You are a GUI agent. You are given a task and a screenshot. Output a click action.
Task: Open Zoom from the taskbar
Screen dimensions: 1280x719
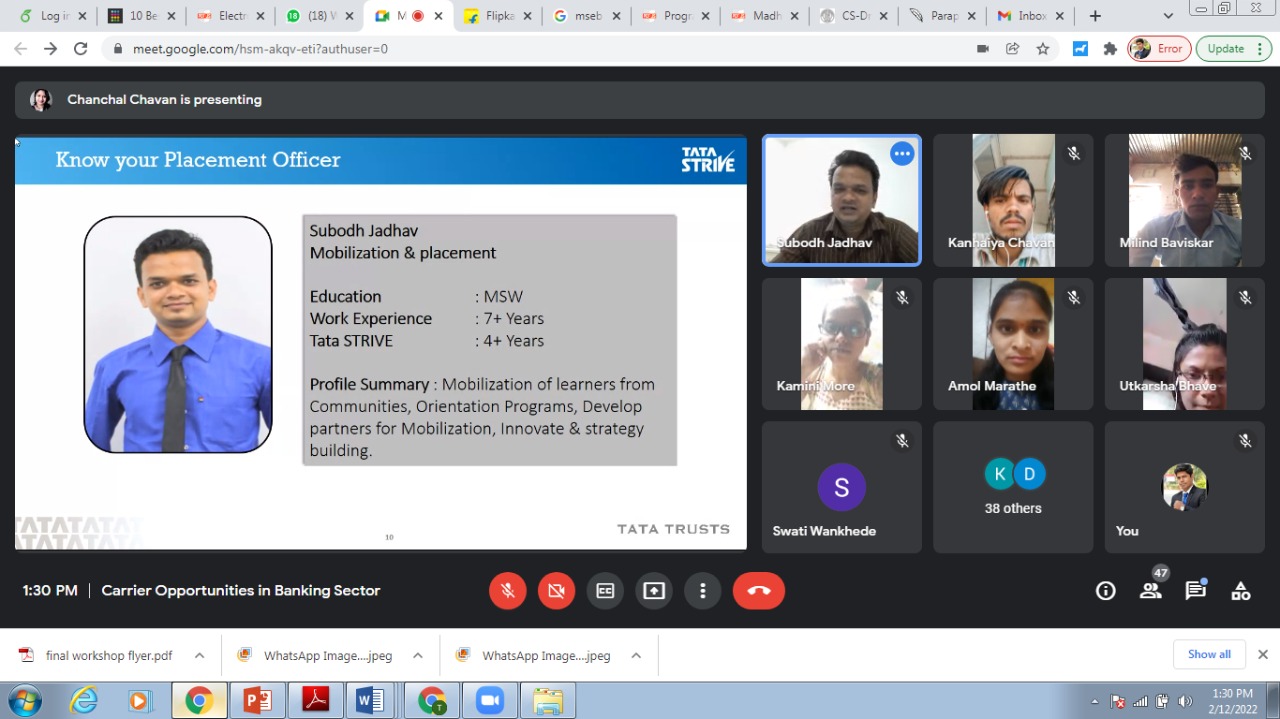coord(490,701)
